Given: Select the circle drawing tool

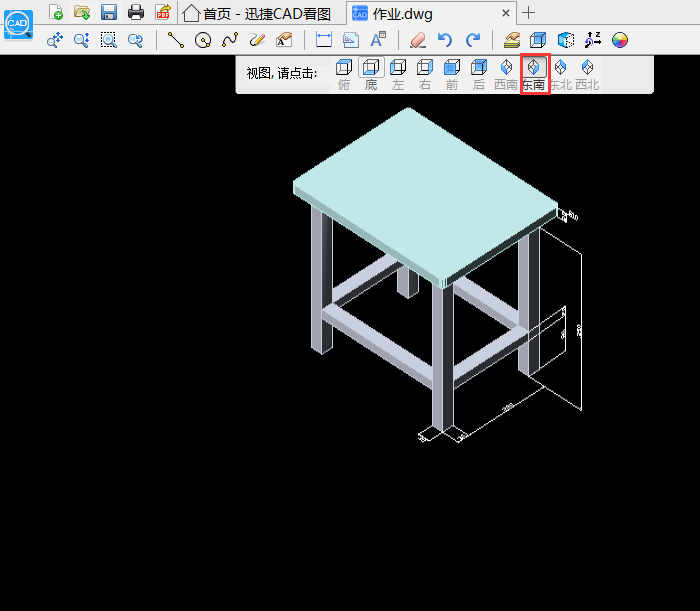Looking at the screenshot, I should (x=203, y=40).
